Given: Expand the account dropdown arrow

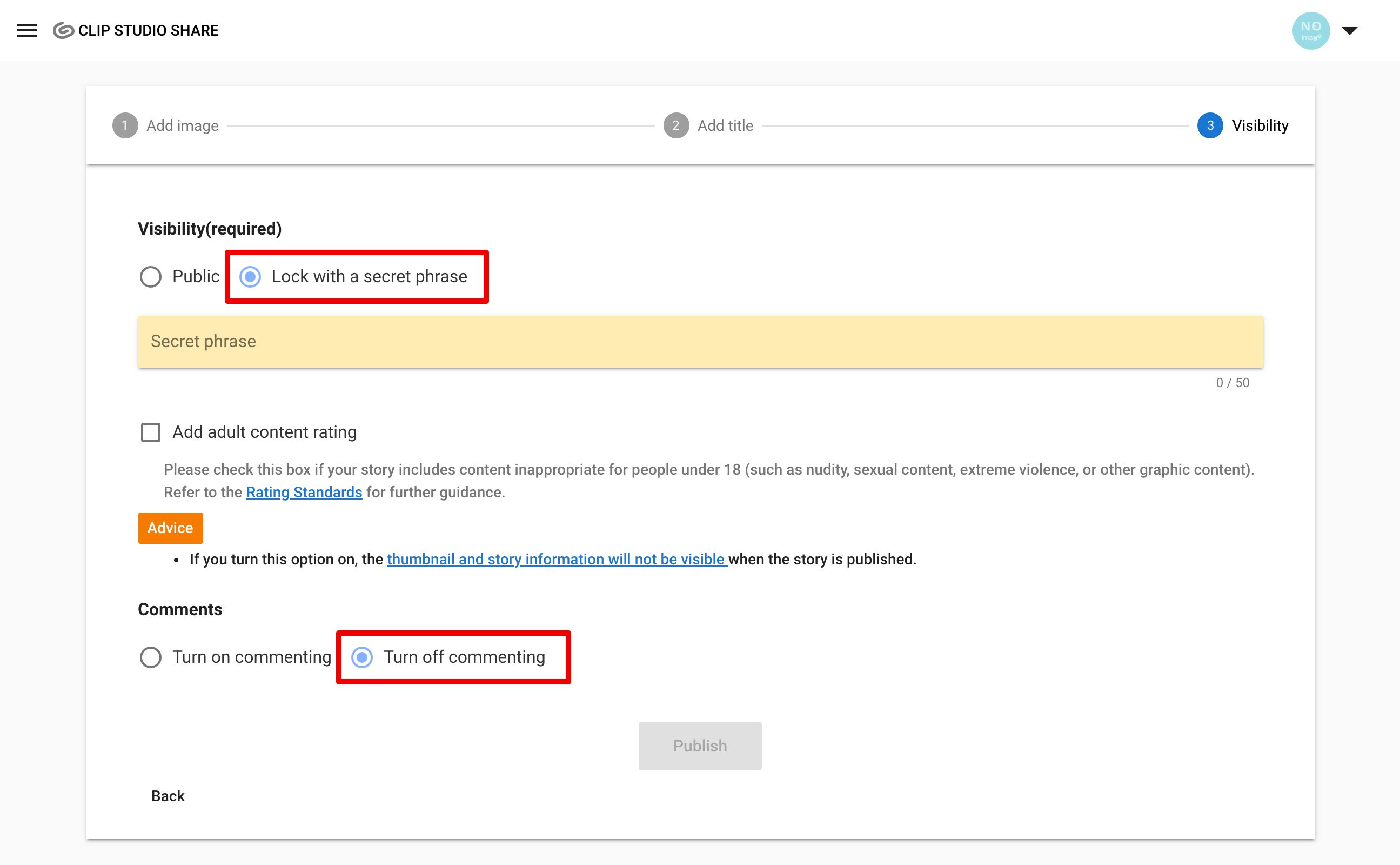Looking at the screenshot, I should [x=1349, y=31].
